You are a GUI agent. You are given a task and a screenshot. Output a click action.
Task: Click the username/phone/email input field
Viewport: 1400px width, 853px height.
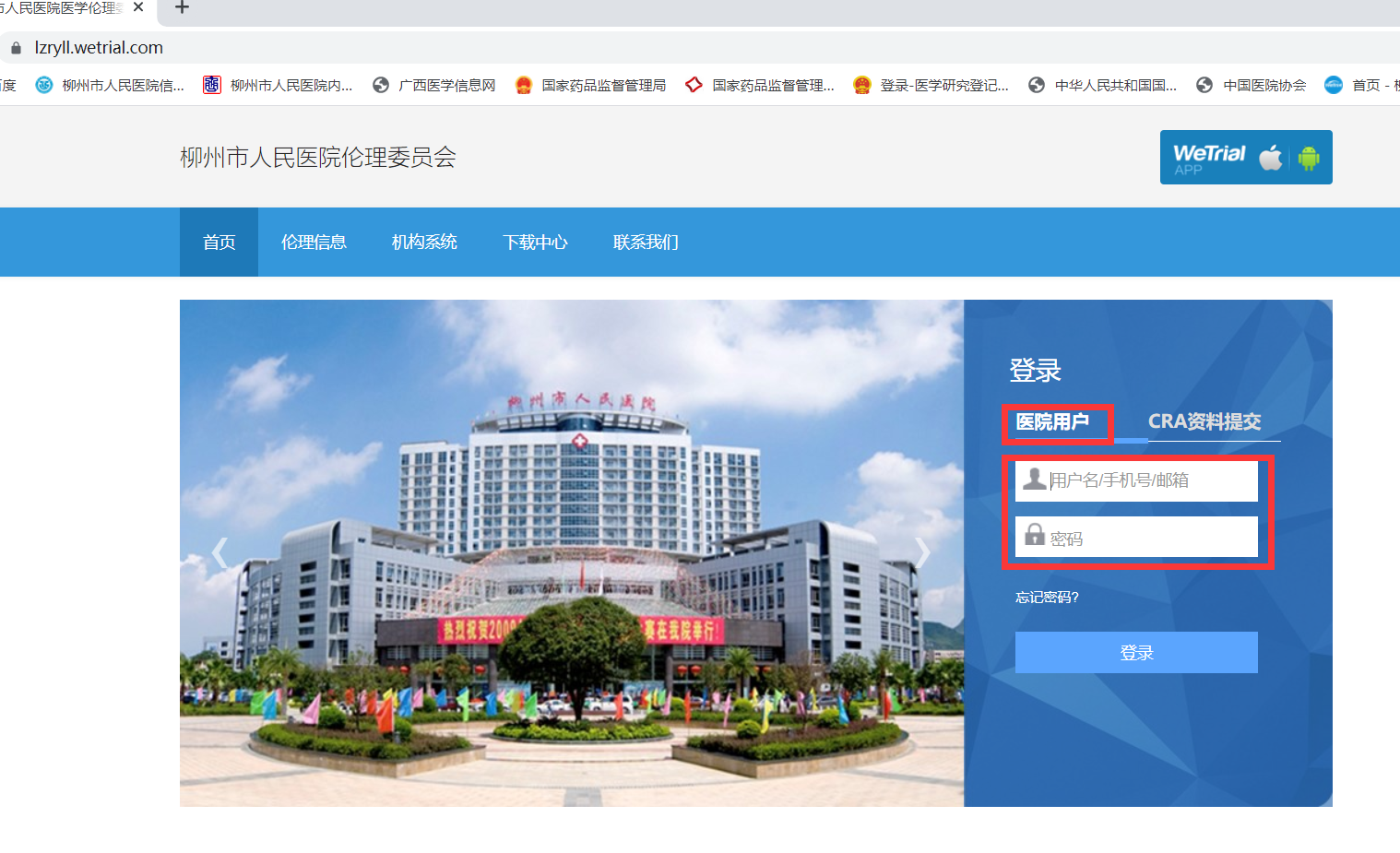[x=1151, y=480]
